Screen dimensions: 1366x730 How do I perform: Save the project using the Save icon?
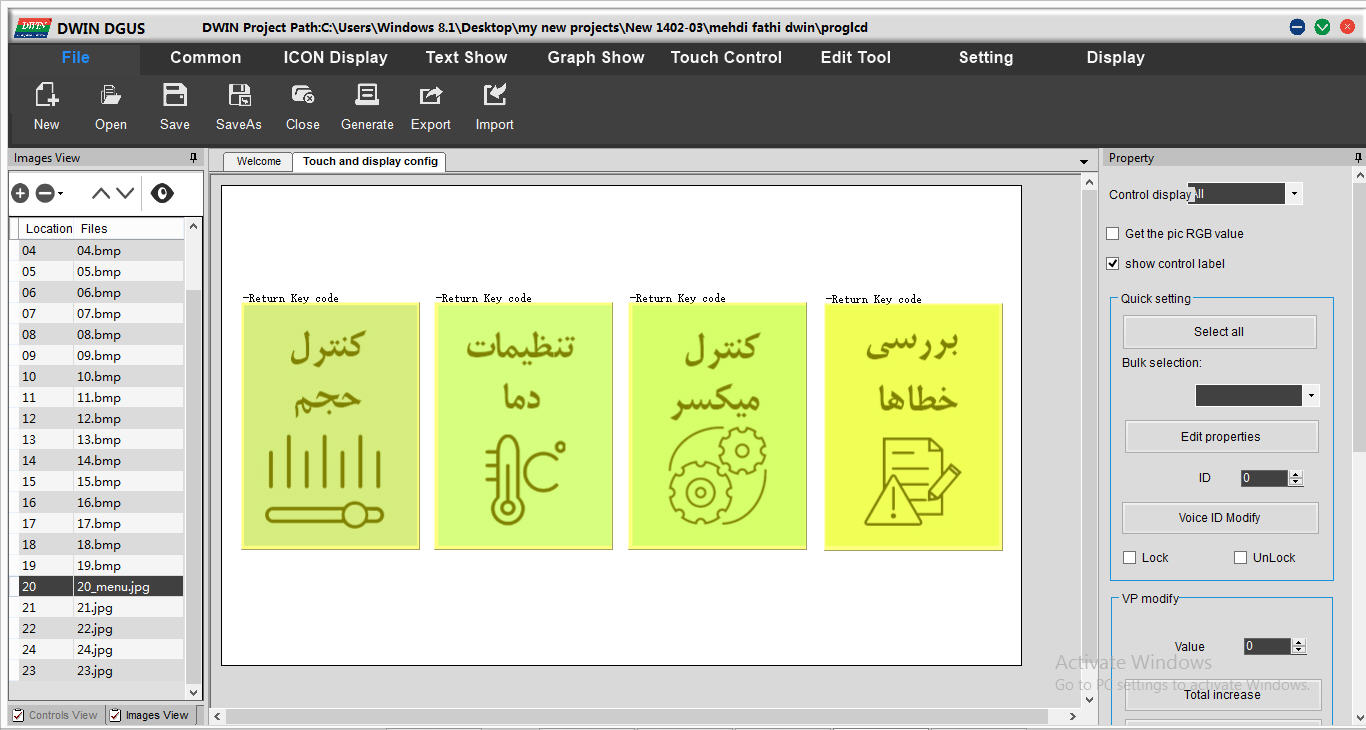(x=175, y=96)
